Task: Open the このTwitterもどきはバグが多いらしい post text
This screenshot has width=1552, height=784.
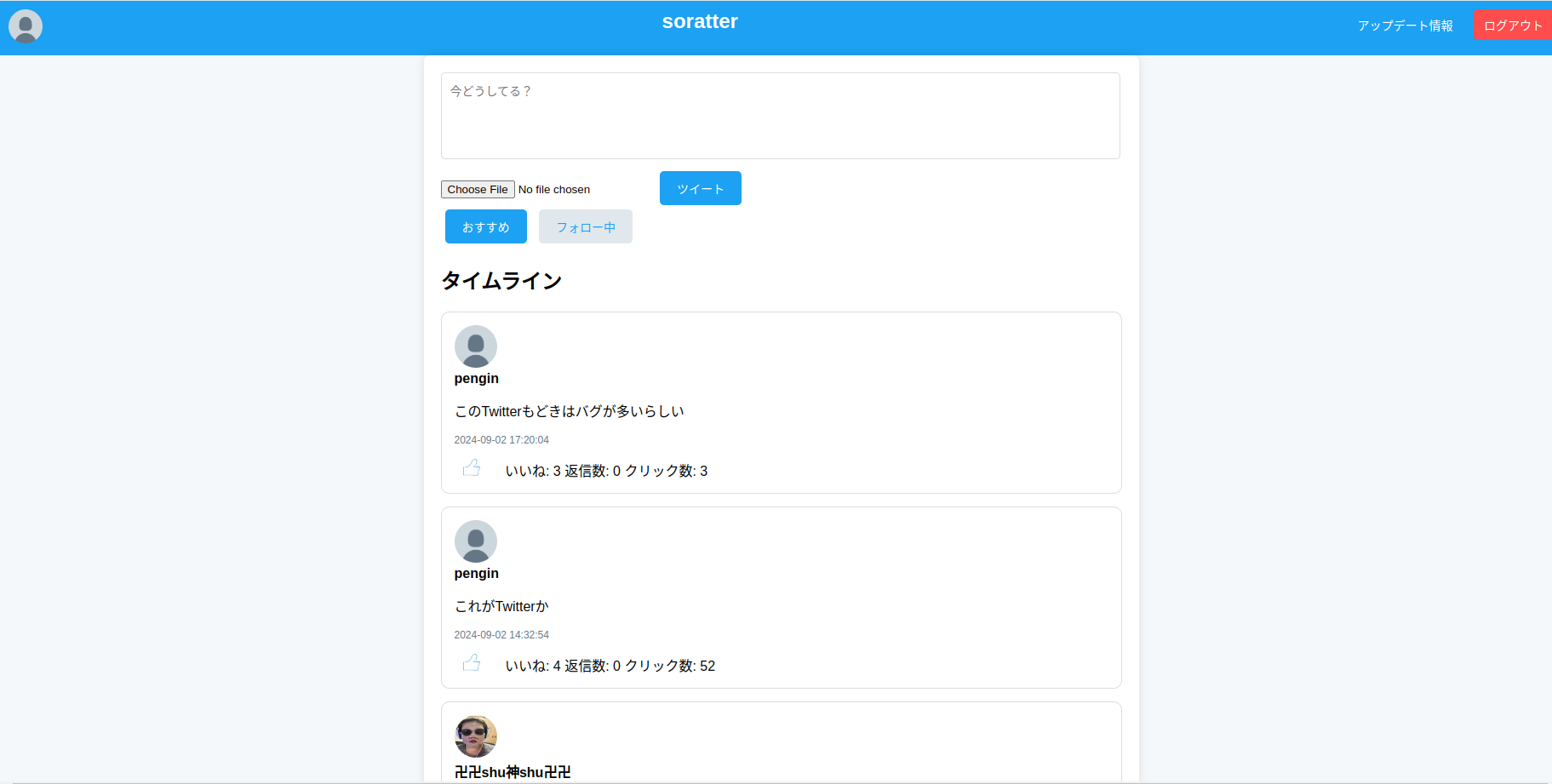Action: pyautogui.click(x=569, y=412)
